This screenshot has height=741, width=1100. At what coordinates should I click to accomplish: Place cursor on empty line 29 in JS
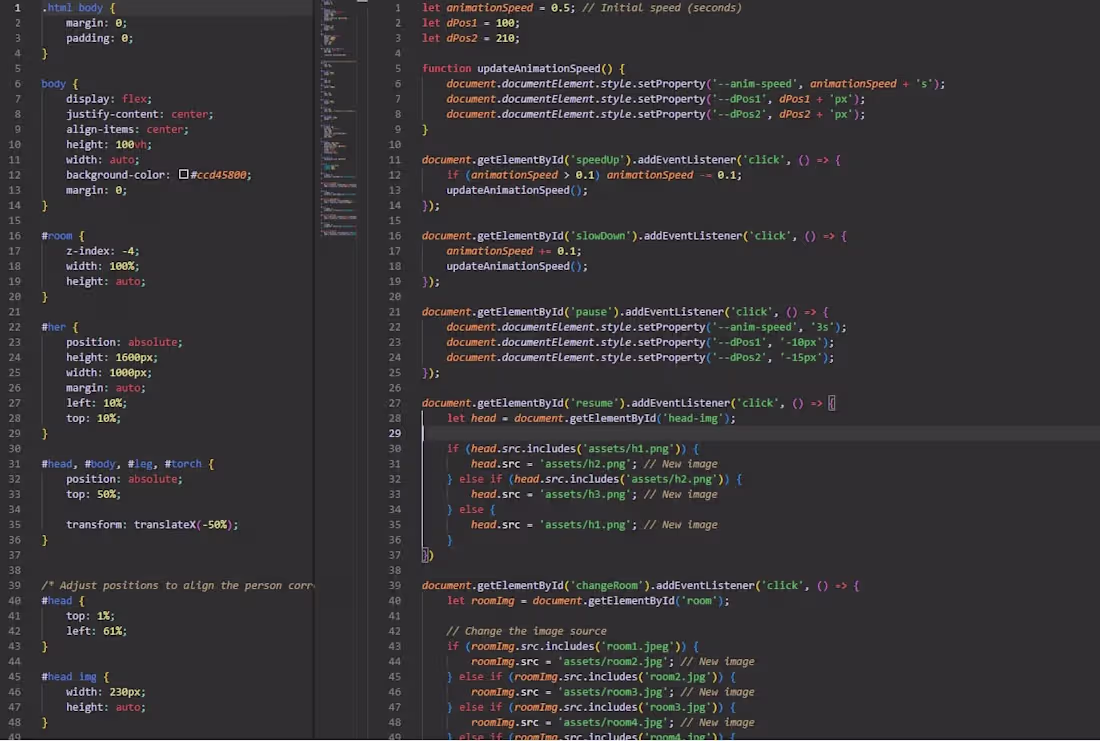tap(758, 434)
